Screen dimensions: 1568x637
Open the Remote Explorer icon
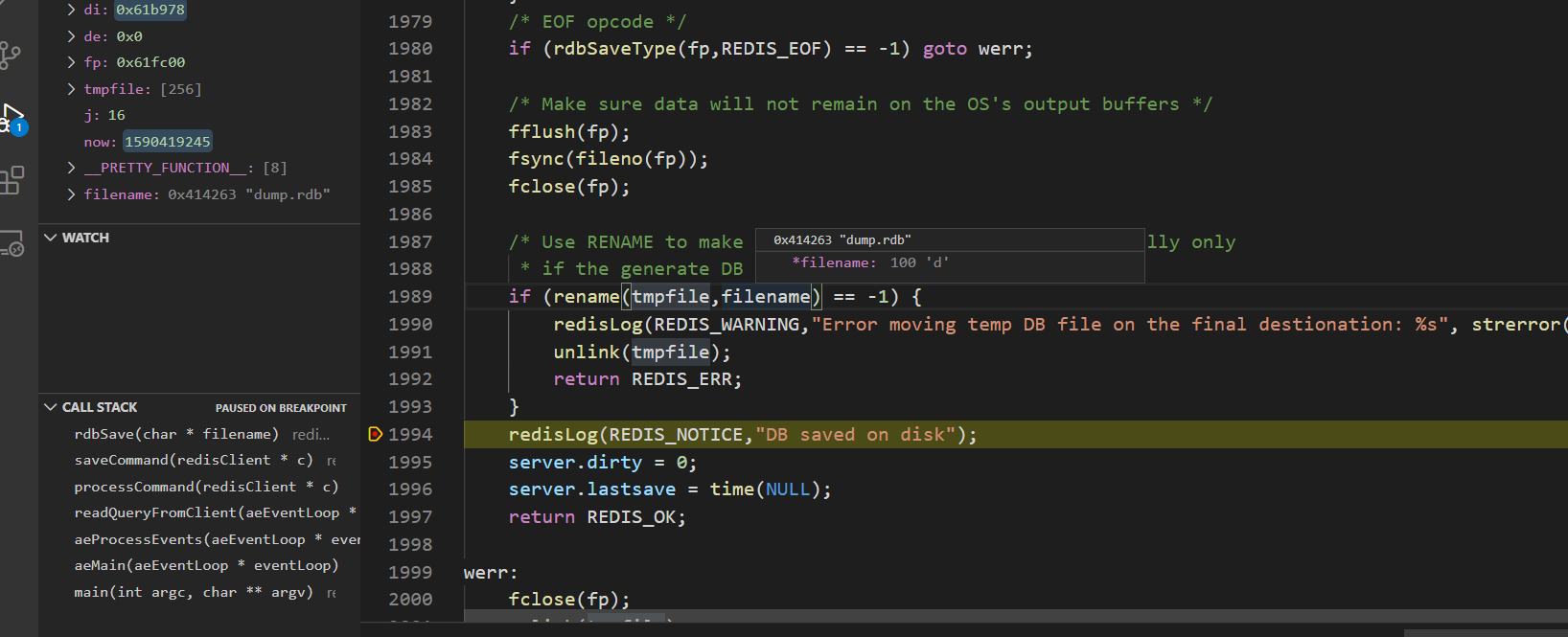click(12, 243)
